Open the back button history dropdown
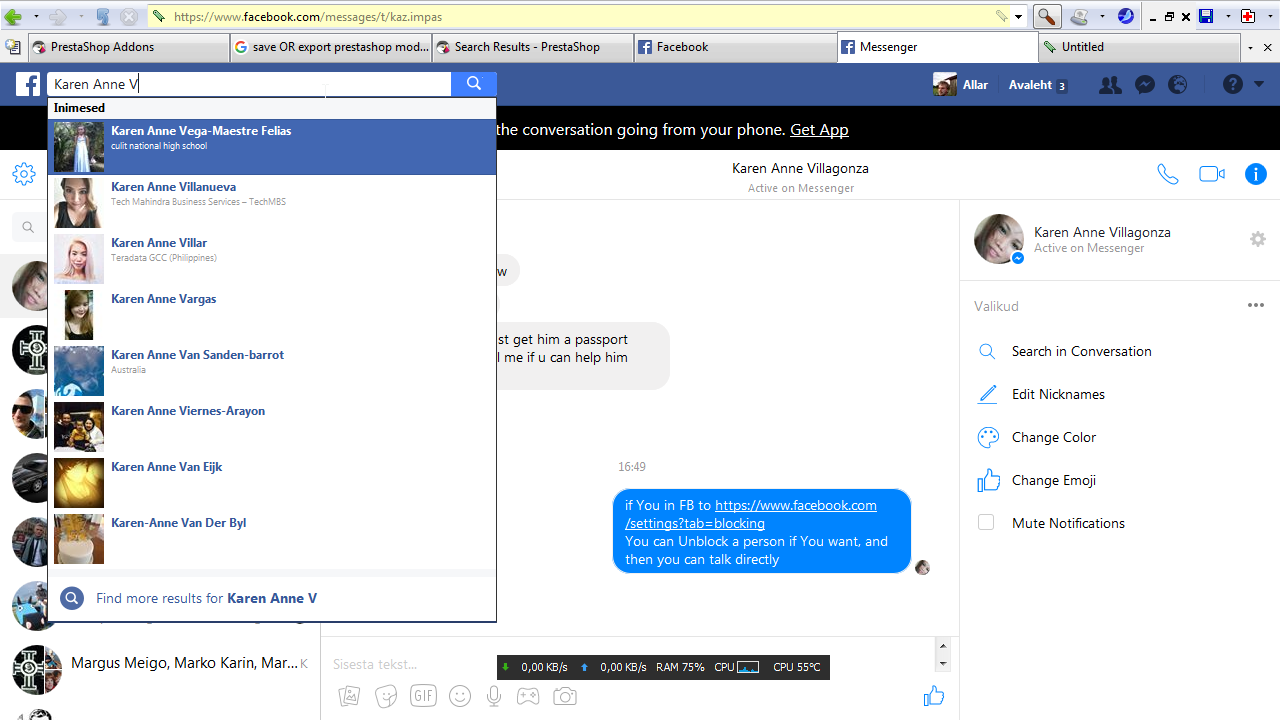This screenshot has height=720, width=1280. click(36, 17)
